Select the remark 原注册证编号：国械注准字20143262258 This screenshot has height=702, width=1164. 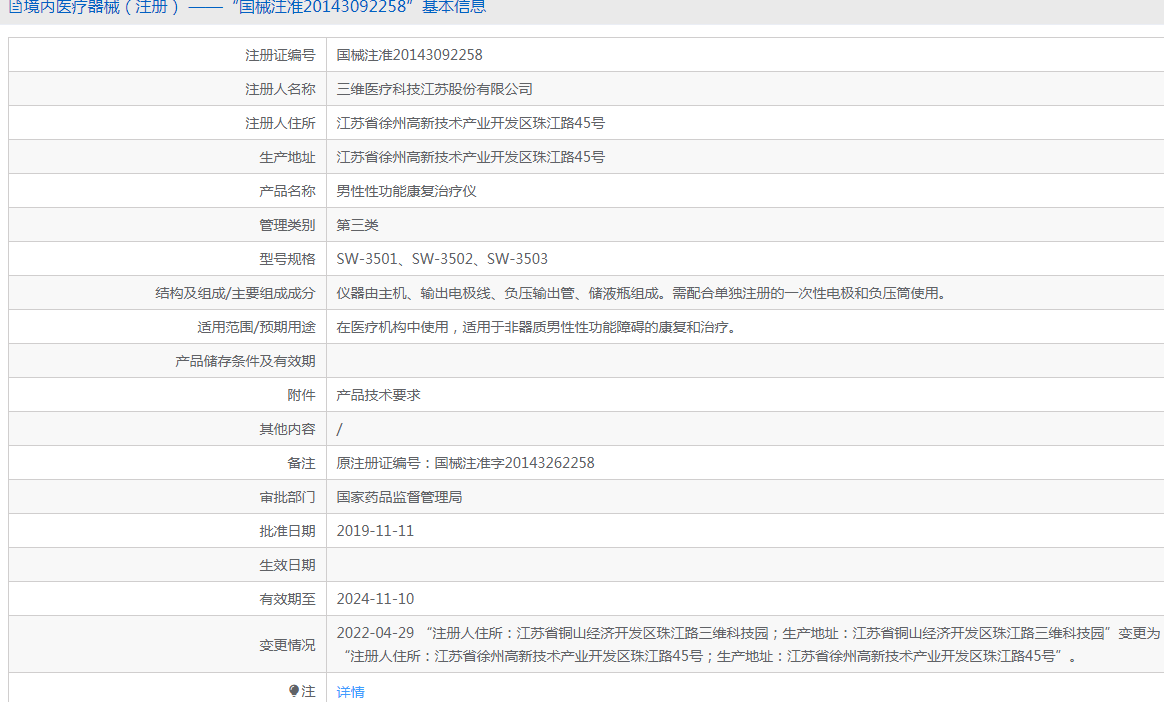(x=465, y=463)
